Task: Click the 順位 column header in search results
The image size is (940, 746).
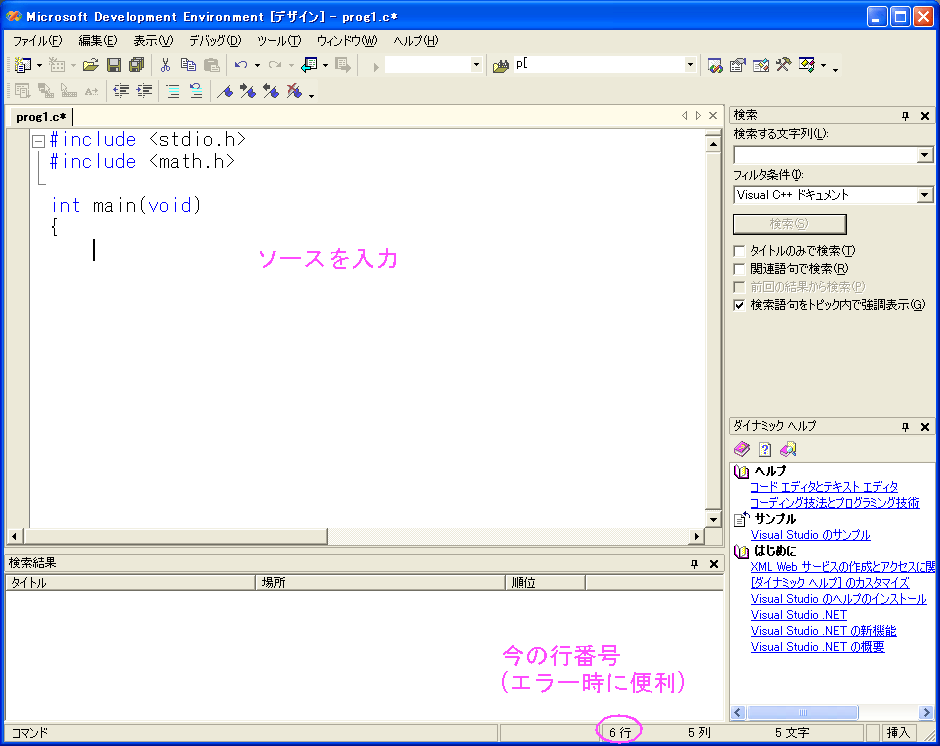Action: click(x=546, y=583)
